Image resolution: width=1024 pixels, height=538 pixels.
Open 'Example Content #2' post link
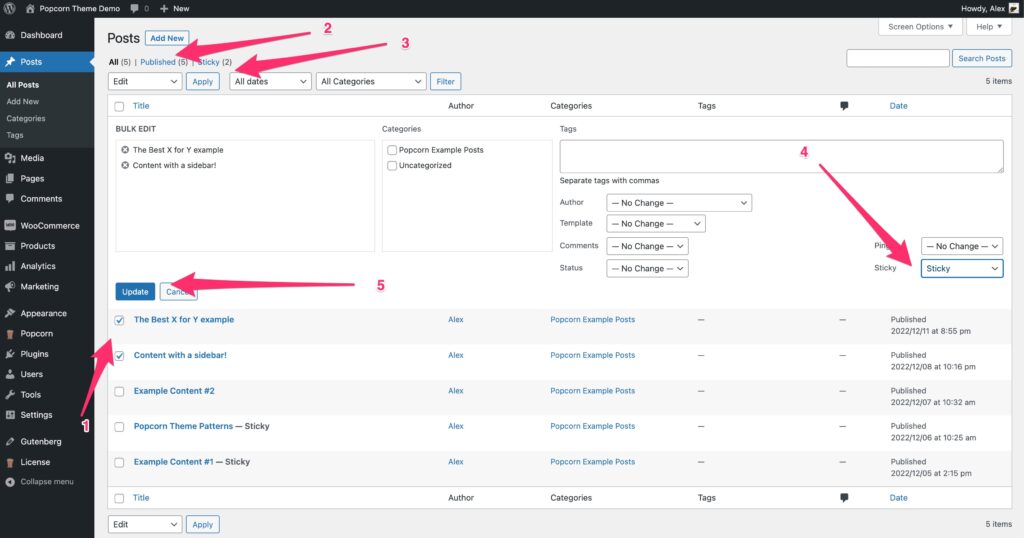[174, 390]
